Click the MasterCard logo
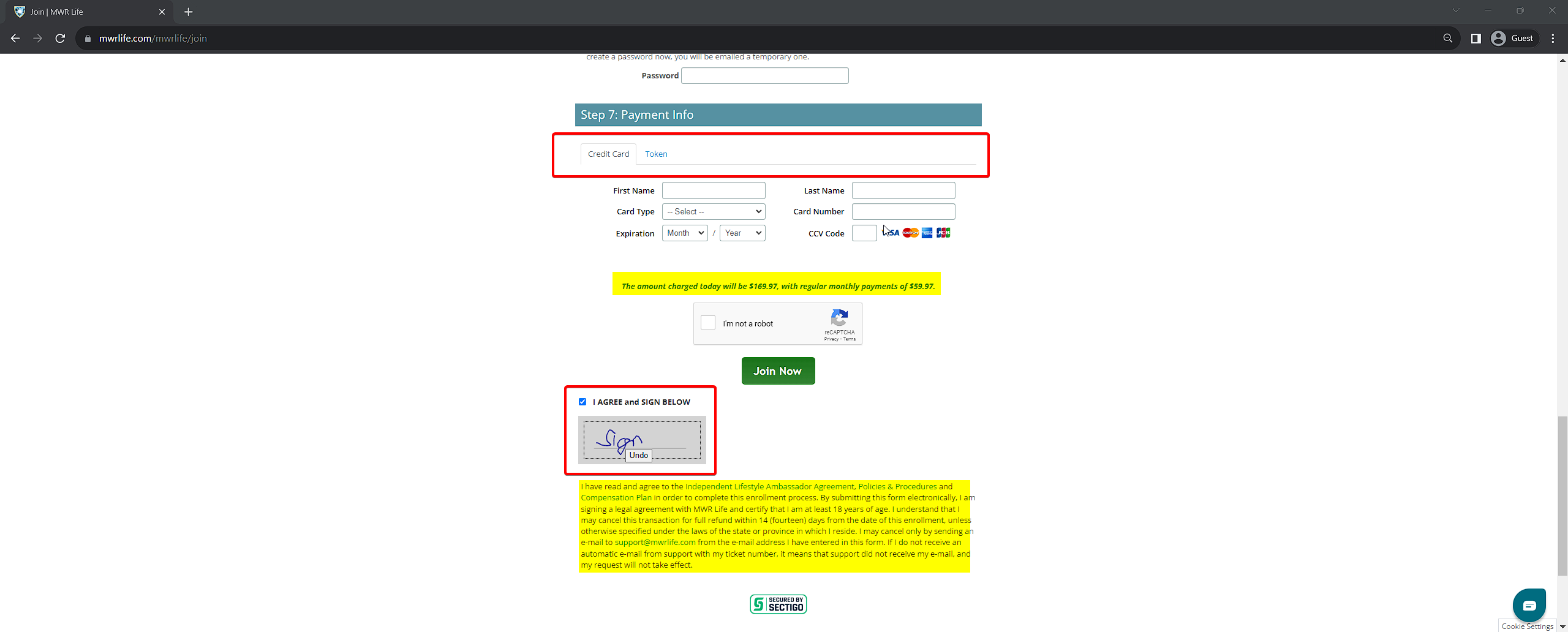Viewport: 1568px width, 632px height. 911,233
